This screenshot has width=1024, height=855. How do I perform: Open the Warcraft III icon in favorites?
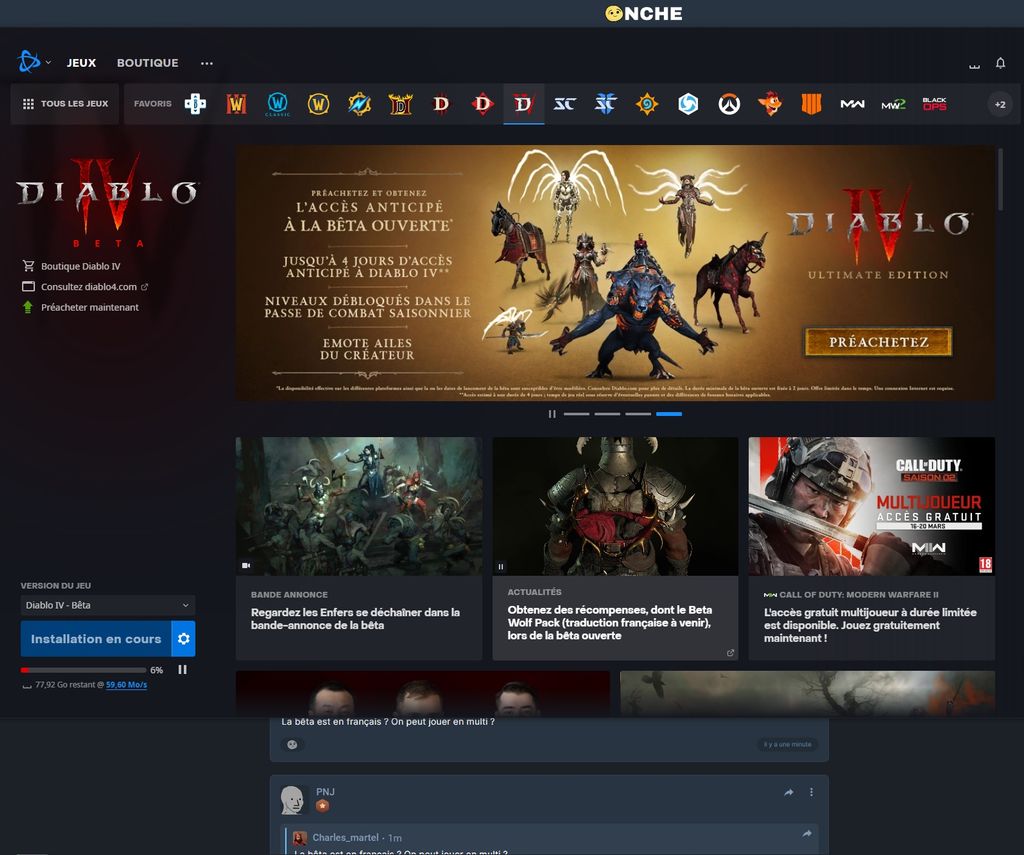[x=236, y=104]
